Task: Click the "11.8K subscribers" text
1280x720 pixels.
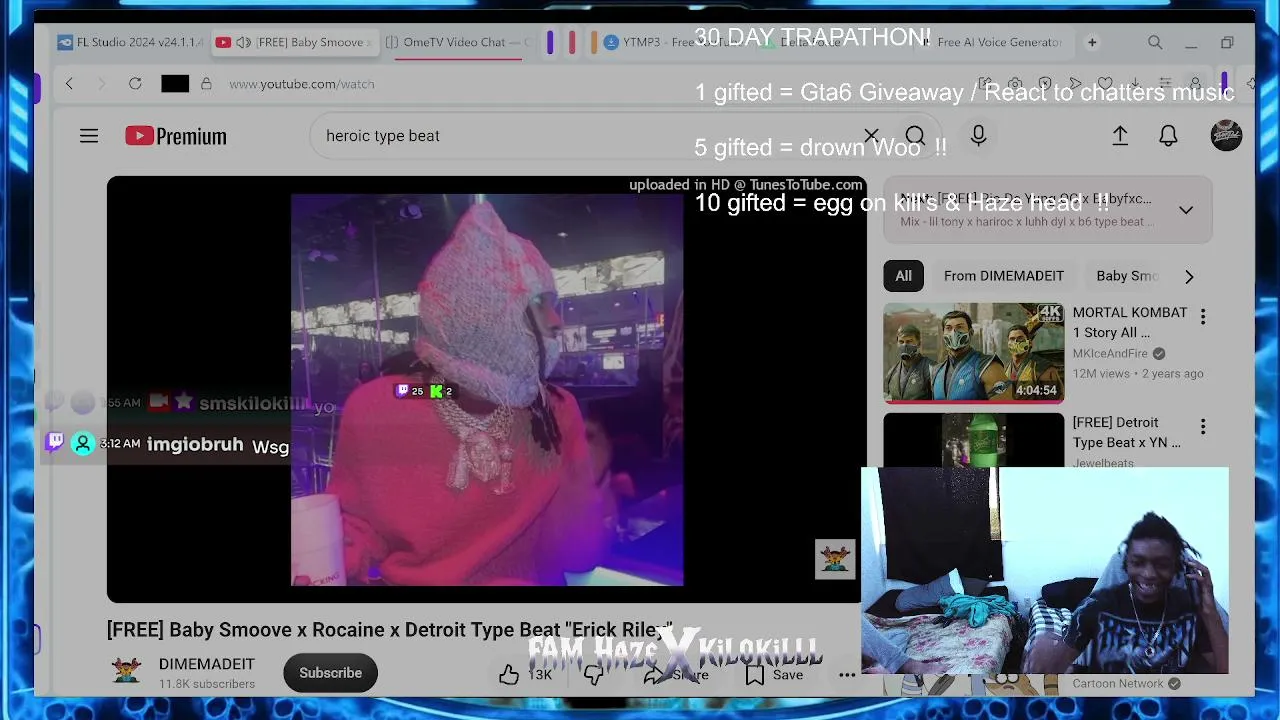Action: (207, 684)
